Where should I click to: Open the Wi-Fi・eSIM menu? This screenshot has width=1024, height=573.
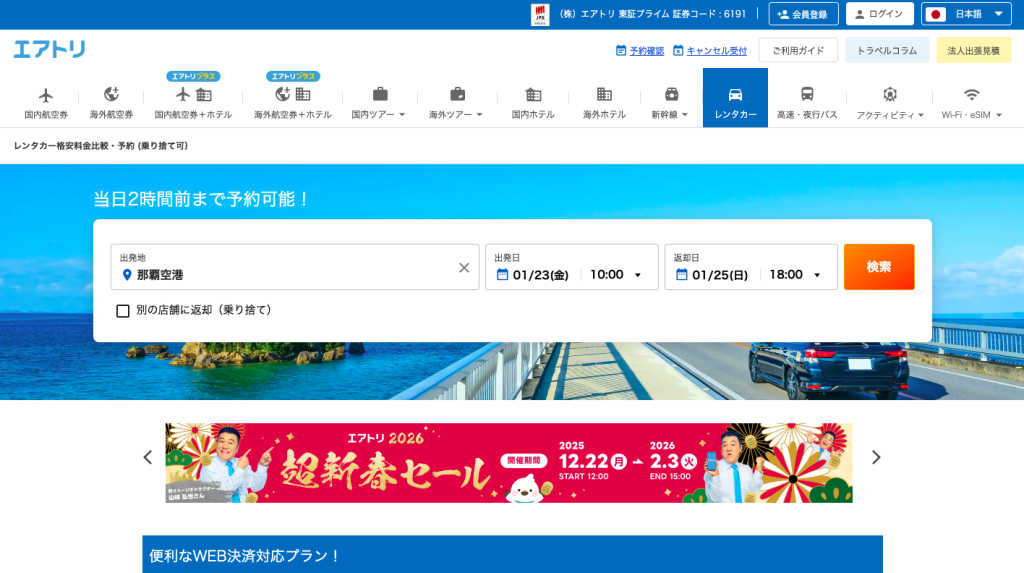[x=971, y=104]
